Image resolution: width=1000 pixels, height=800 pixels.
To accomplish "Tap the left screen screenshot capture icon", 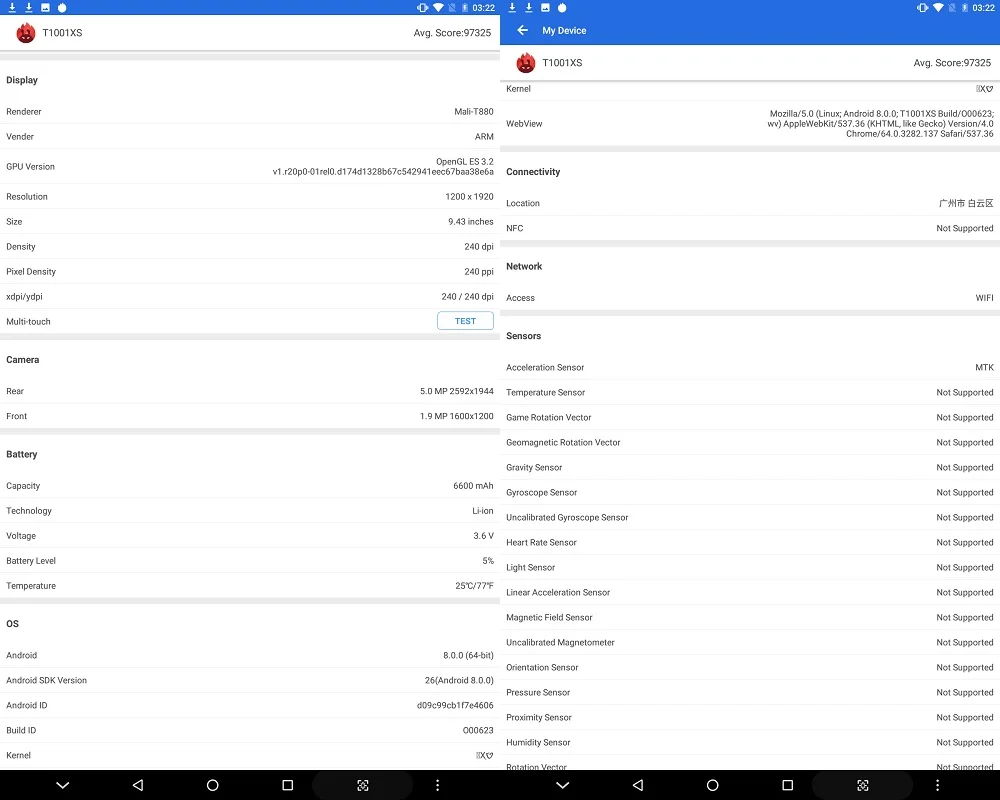I will pos(363,785).
